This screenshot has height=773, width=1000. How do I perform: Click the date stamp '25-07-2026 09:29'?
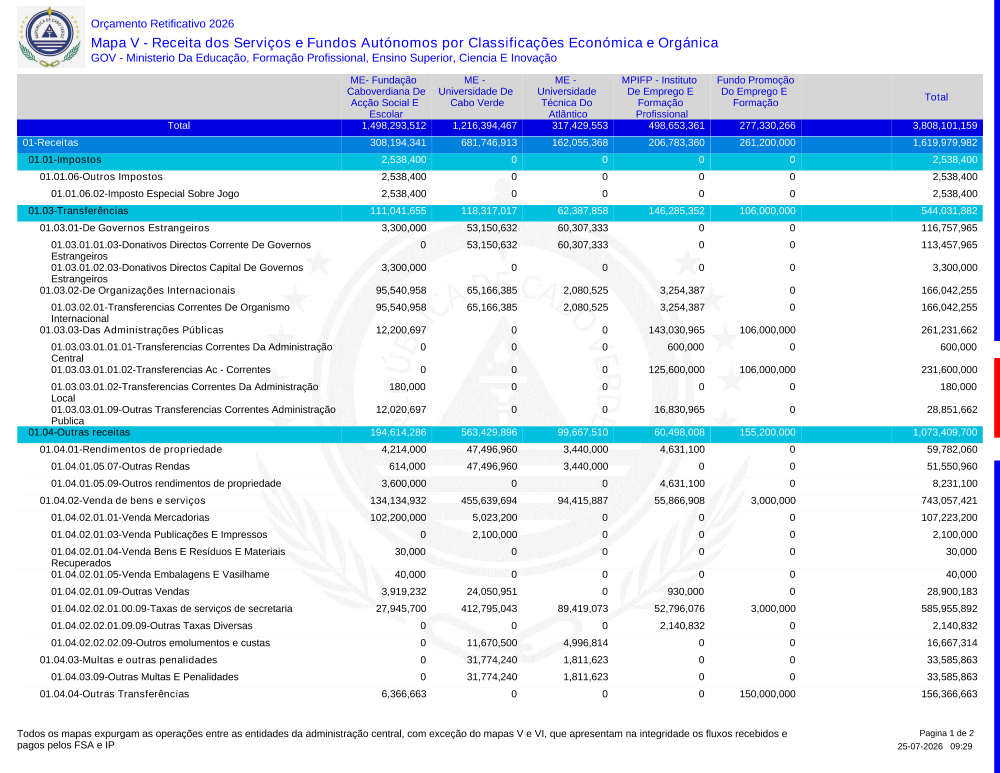click(935, 746)
